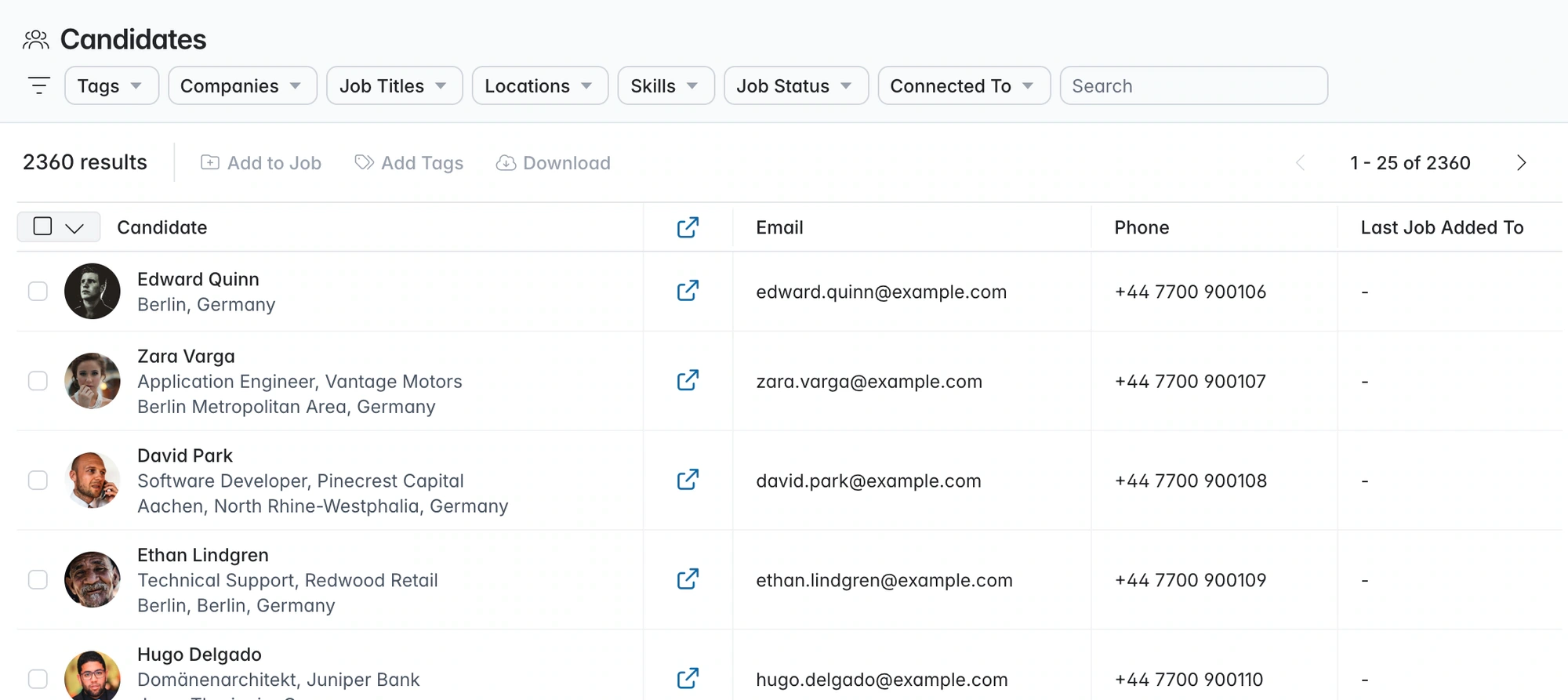Click the 2360 results count
The image size is (1568, 700).
85,162
